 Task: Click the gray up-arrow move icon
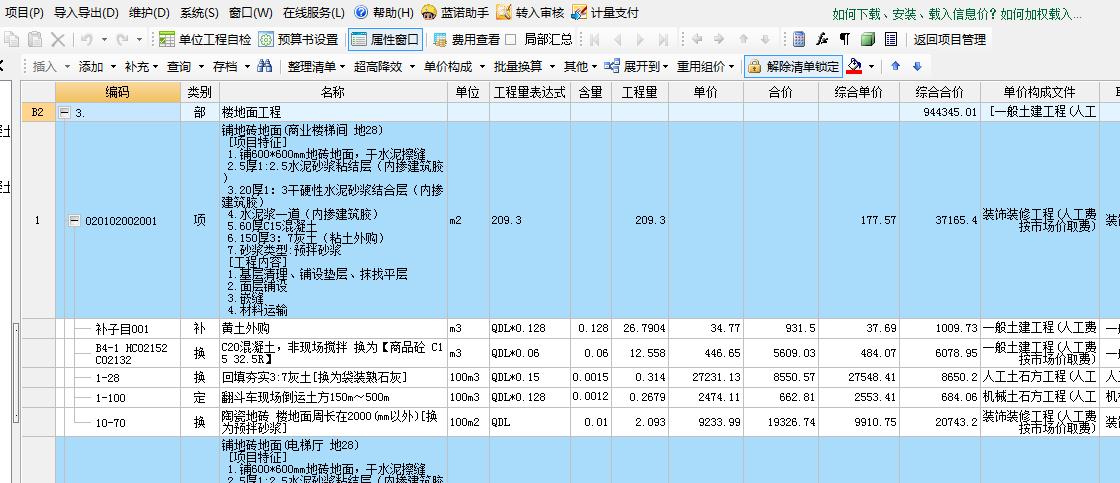[743, 39]
